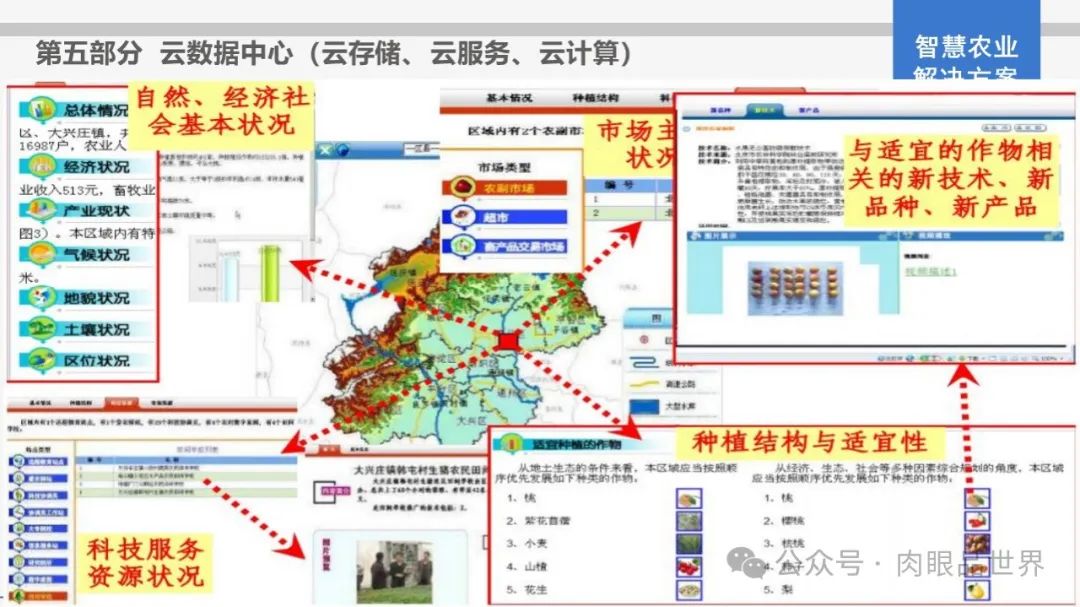Click the 大兴区 label on the map

tap(472, 420)
